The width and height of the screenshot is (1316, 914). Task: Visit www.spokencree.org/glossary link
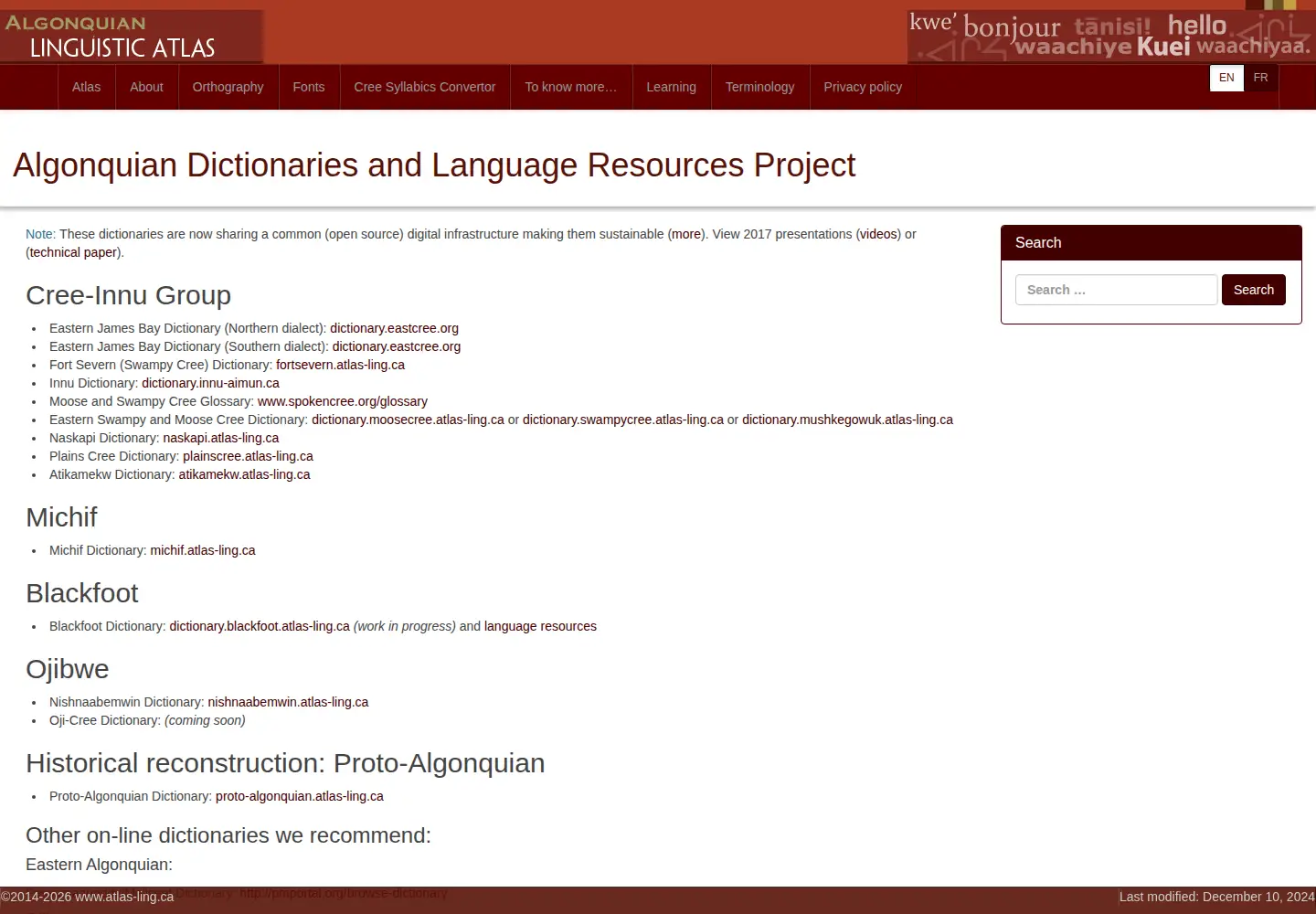click(x=343, y=401)
